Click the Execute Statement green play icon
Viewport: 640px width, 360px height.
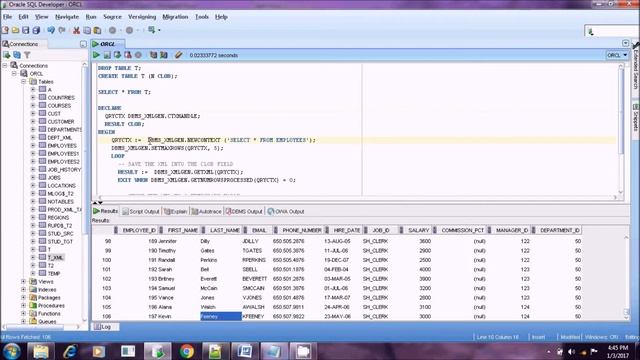96,55
